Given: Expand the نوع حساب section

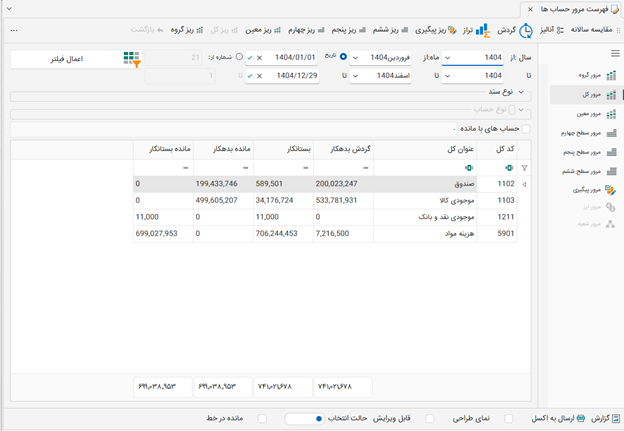Looking at the screenshot, I should [521, 110].
